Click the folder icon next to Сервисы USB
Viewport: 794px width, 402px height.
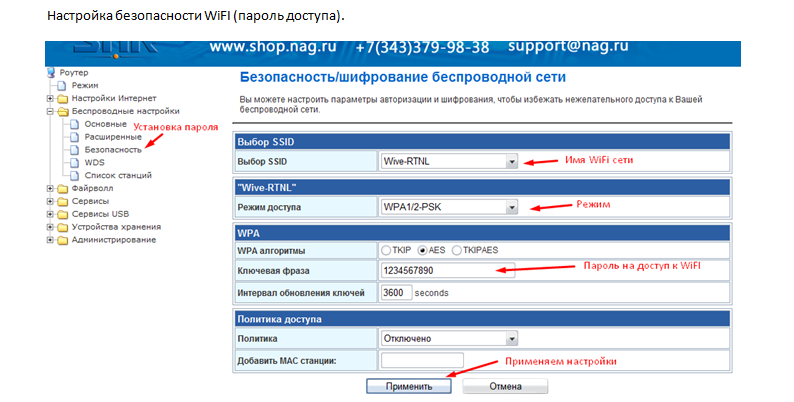pyautogui.click(x=63, y=214)
